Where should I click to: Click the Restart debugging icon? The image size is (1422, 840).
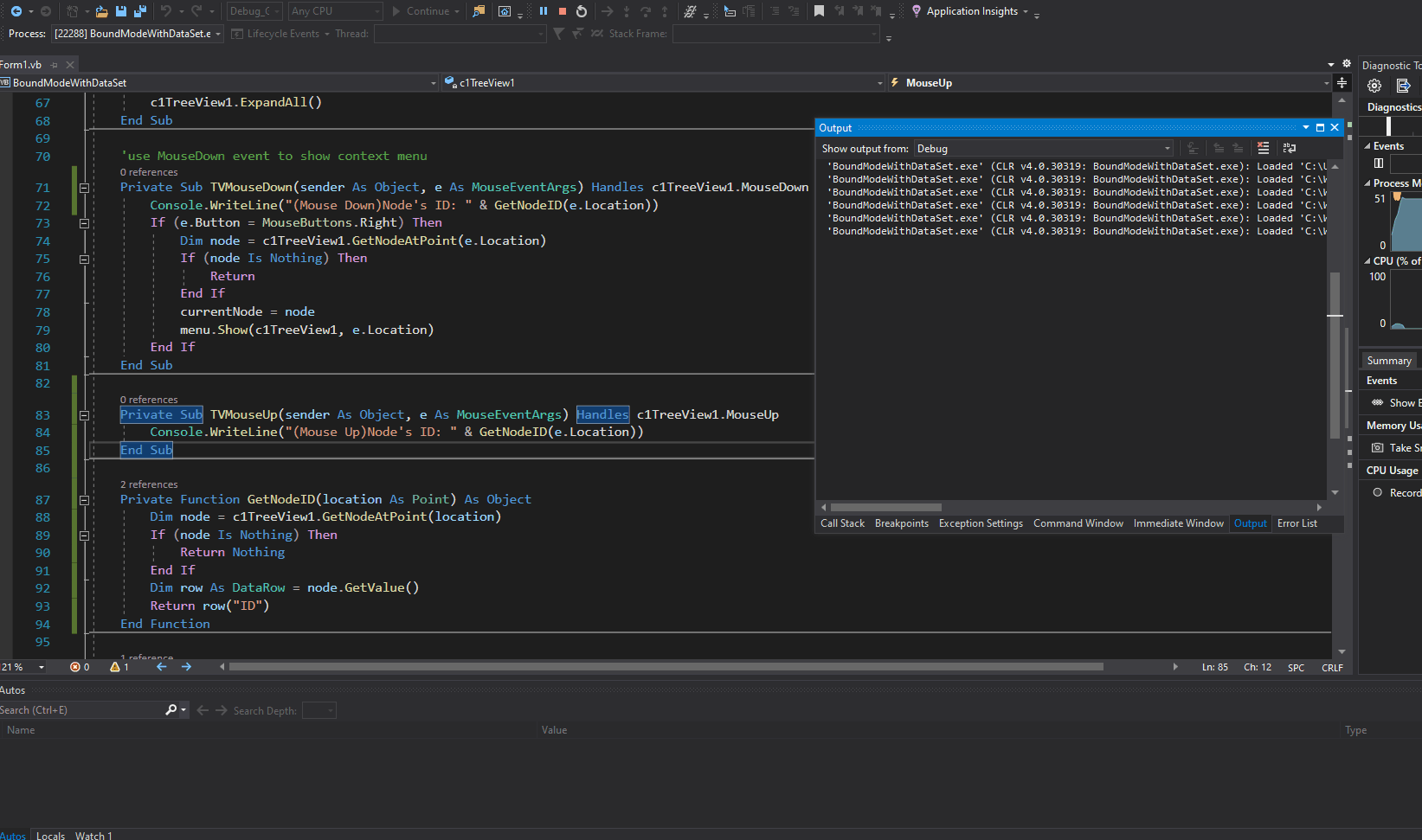[x=582, y=11]
